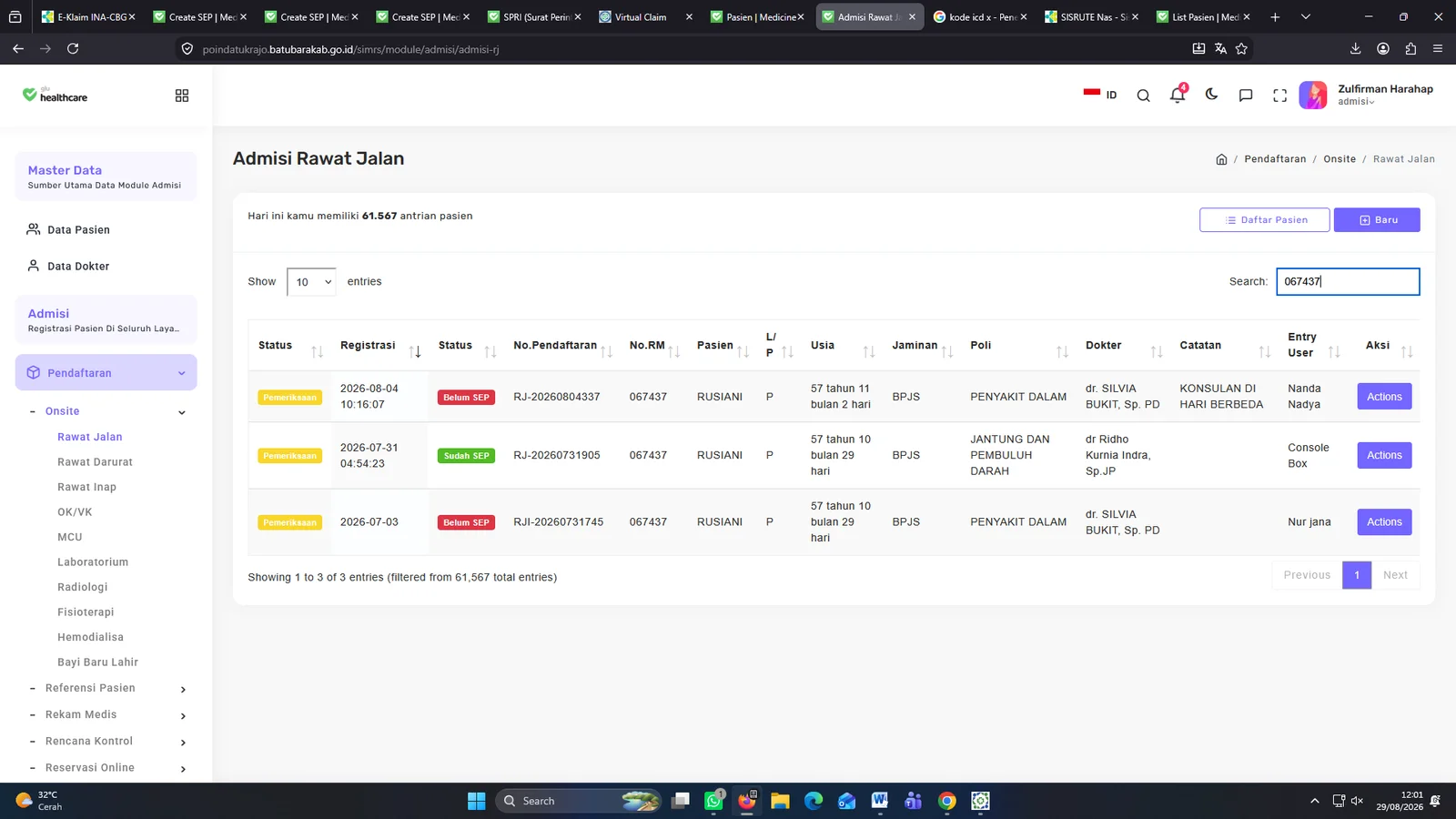This screenshot has width=1456, height=819.
Task: Click the Search input field
Action: 1348,282
